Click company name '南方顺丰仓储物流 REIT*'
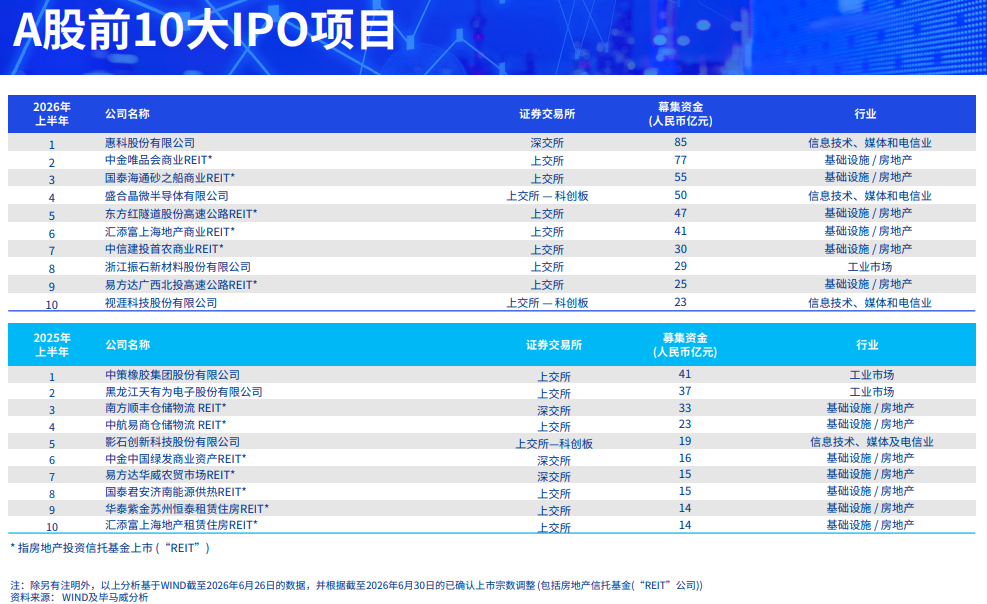Screen dimensions: 987x604 point(166,408)
